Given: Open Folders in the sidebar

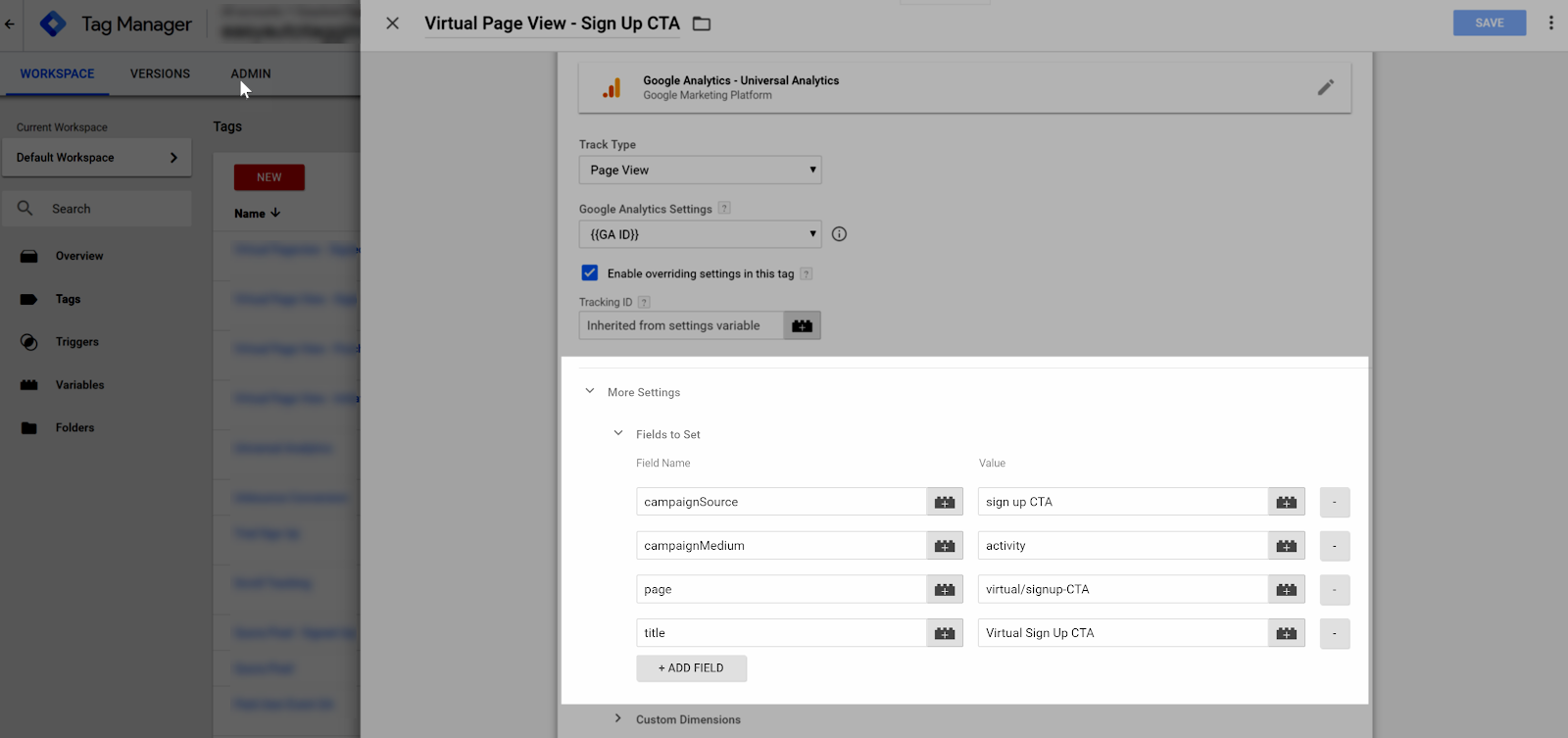Looking at the screenshot, I should pyautogui.click(x=74, y=427).
